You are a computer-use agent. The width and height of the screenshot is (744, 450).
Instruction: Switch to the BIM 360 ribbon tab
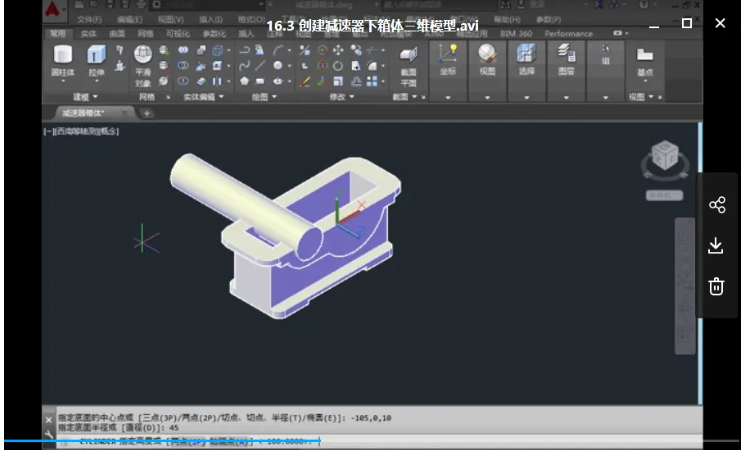coord(516,34)
